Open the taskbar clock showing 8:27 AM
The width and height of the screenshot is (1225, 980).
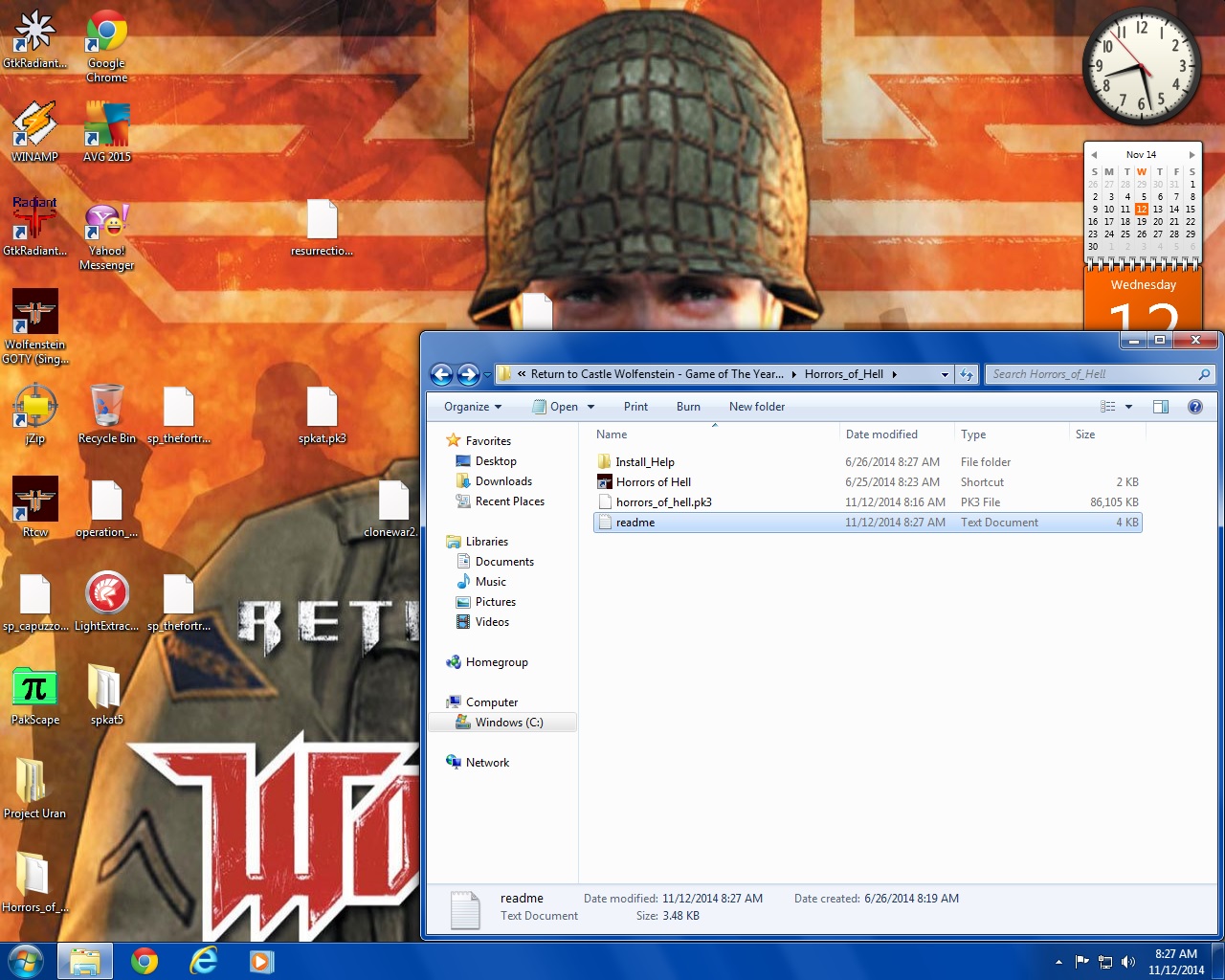(x=1176, y=962)
